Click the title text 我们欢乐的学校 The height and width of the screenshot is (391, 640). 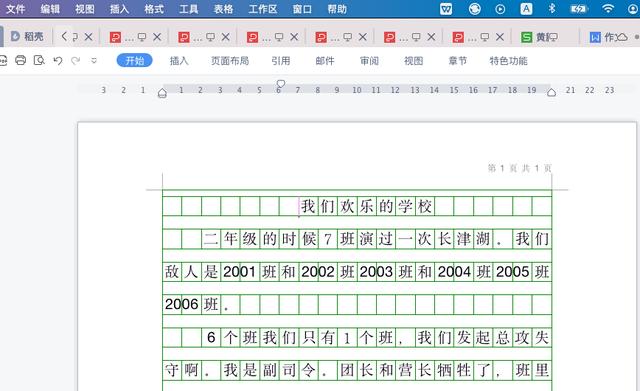367,207
